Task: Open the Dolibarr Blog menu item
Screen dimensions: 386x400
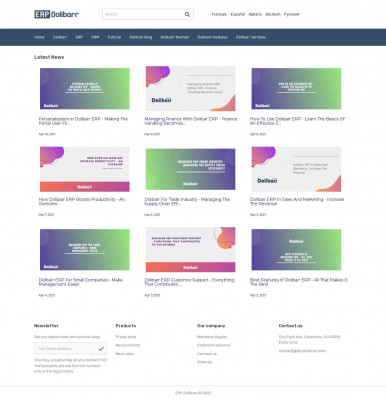Action: (x=141, y=37)
